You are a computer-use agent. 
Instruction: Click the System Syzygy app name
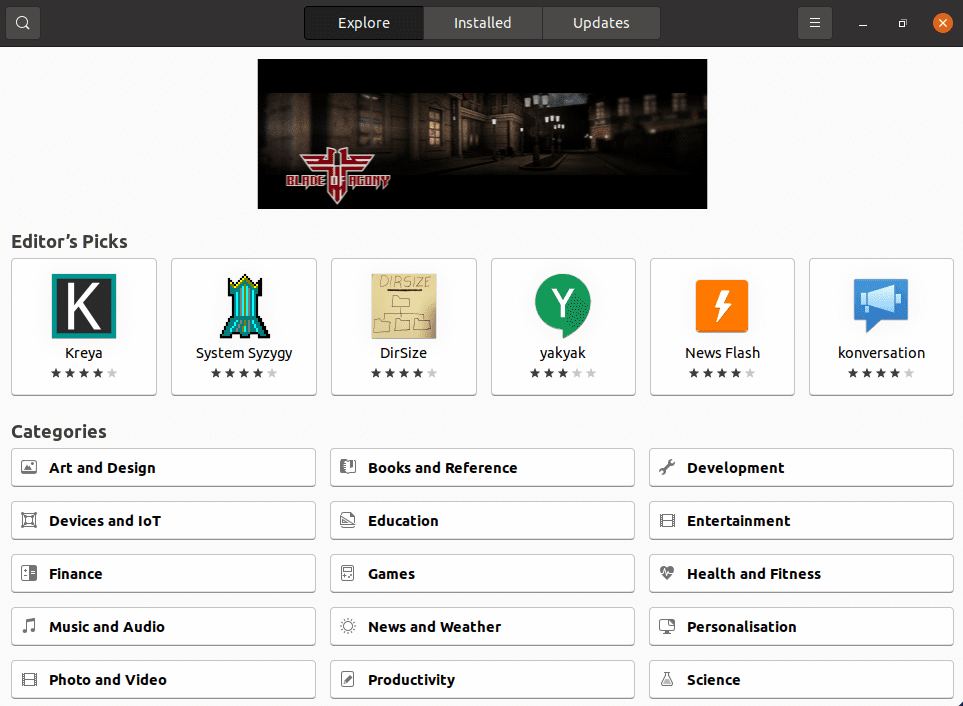[x=244, y=354]
